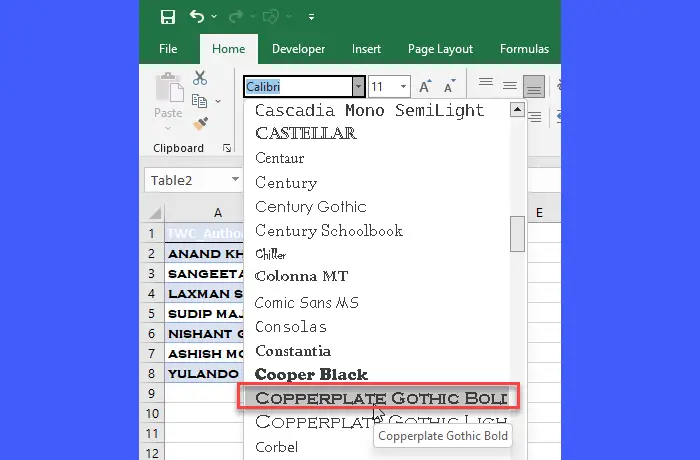
Task: Click the font list scrollbar thumb
Action: click(x=517, y=234)
